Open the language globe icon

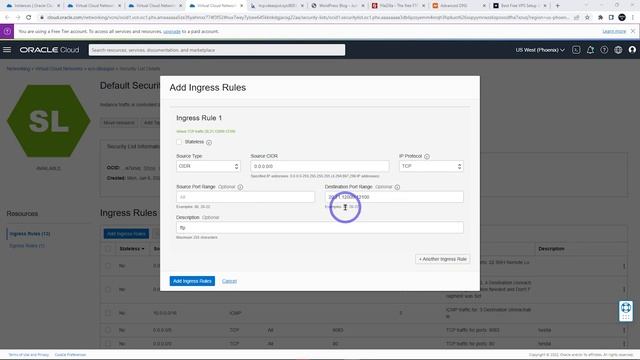pos(618,50)
